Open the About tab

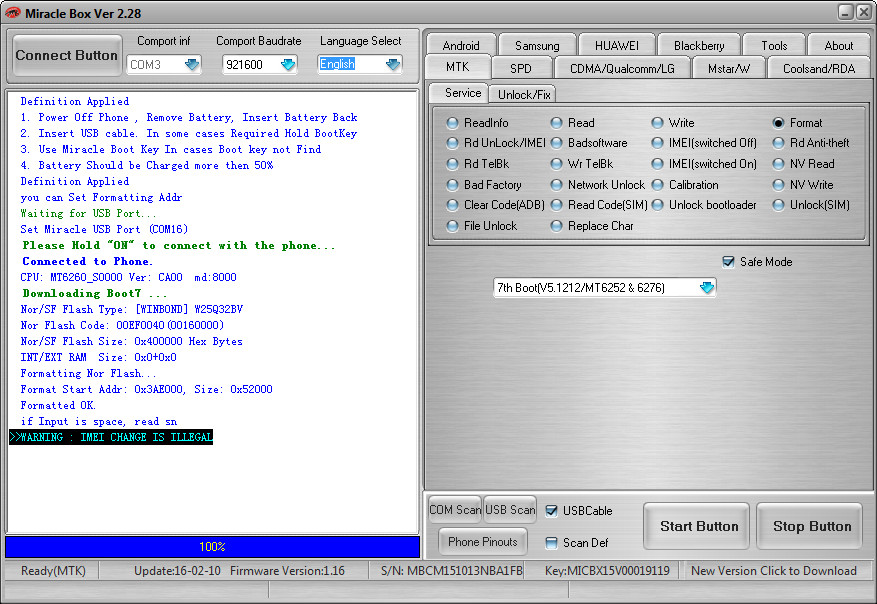pyautogui.click(x=838, y=45)
